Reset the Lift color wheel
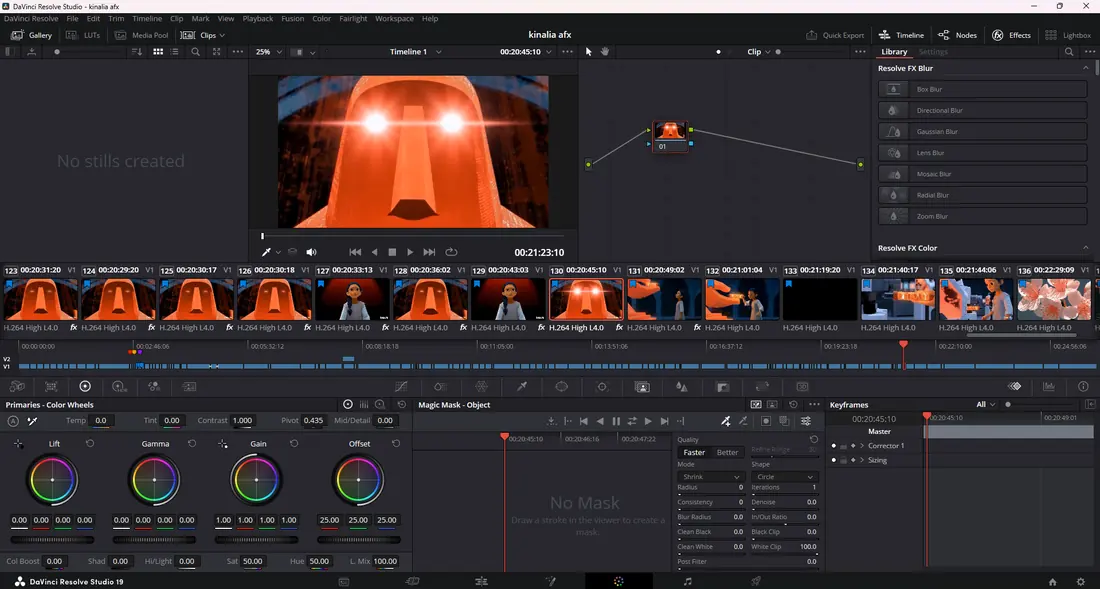The height and width of the screenshot is (589, 1100). [x=90, y=444]
